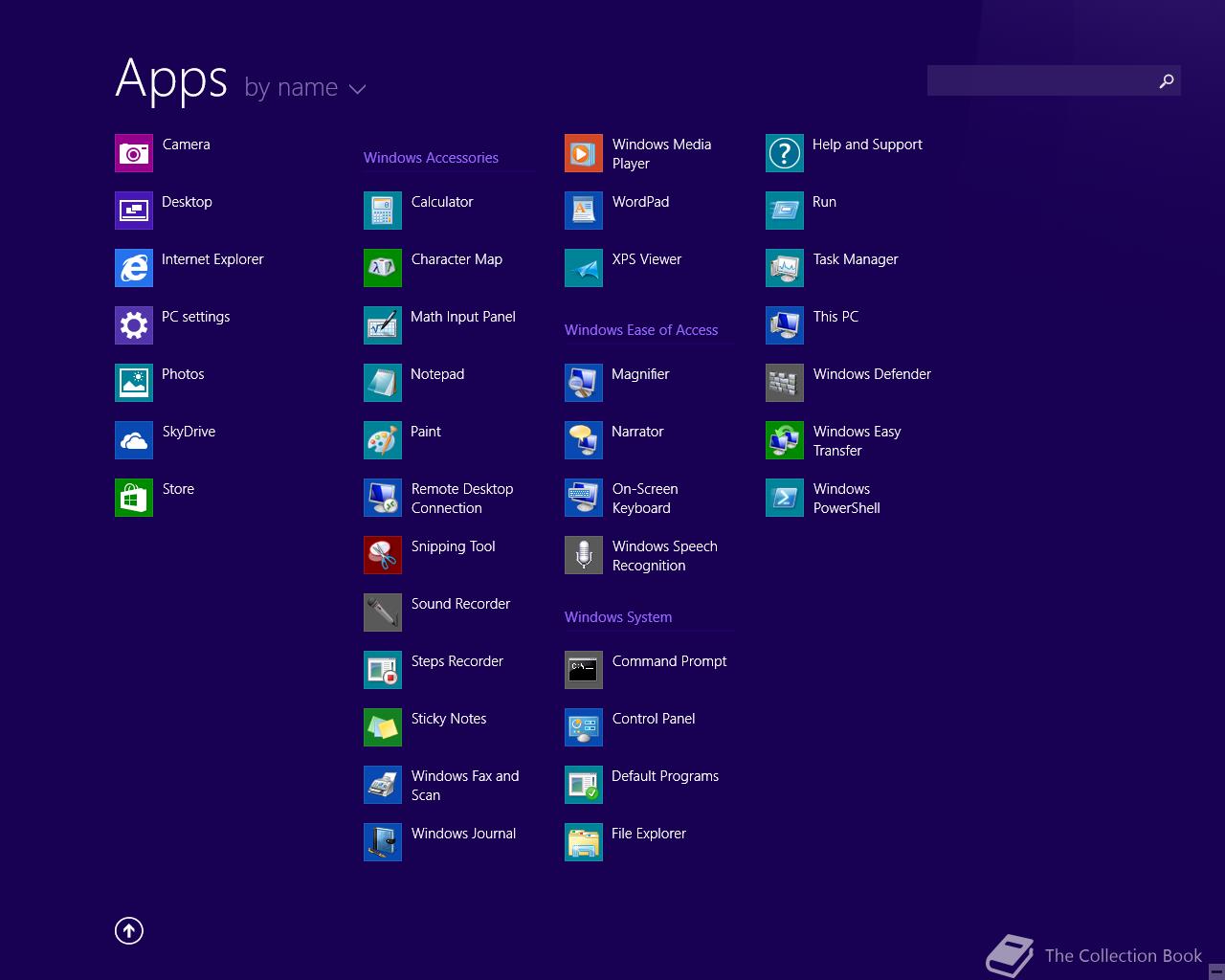The image size is (1225, 980).
Task: Open the Task Manager icon
Action: (785, 268)
